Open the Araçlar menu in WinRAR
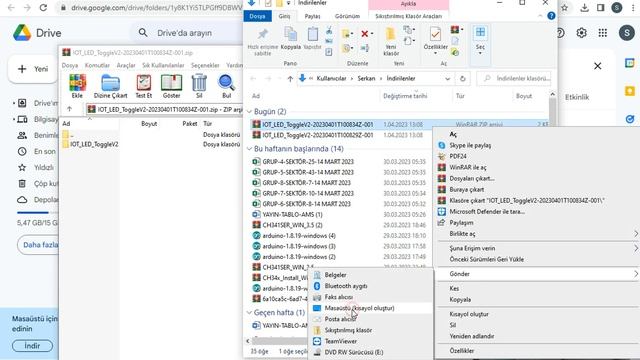 pos(126,65)
